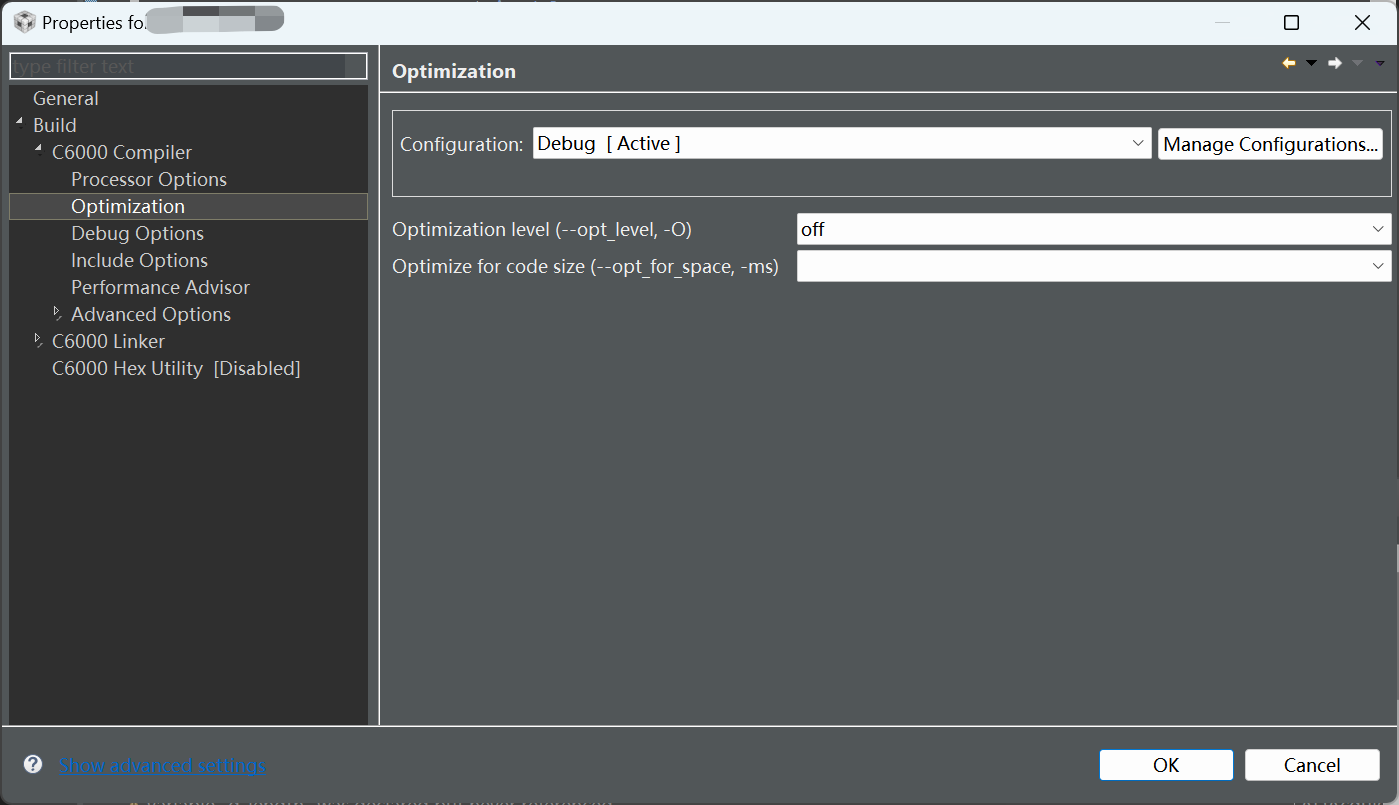
Task: Click the Properties window app icon
Action: coord(24,22)
